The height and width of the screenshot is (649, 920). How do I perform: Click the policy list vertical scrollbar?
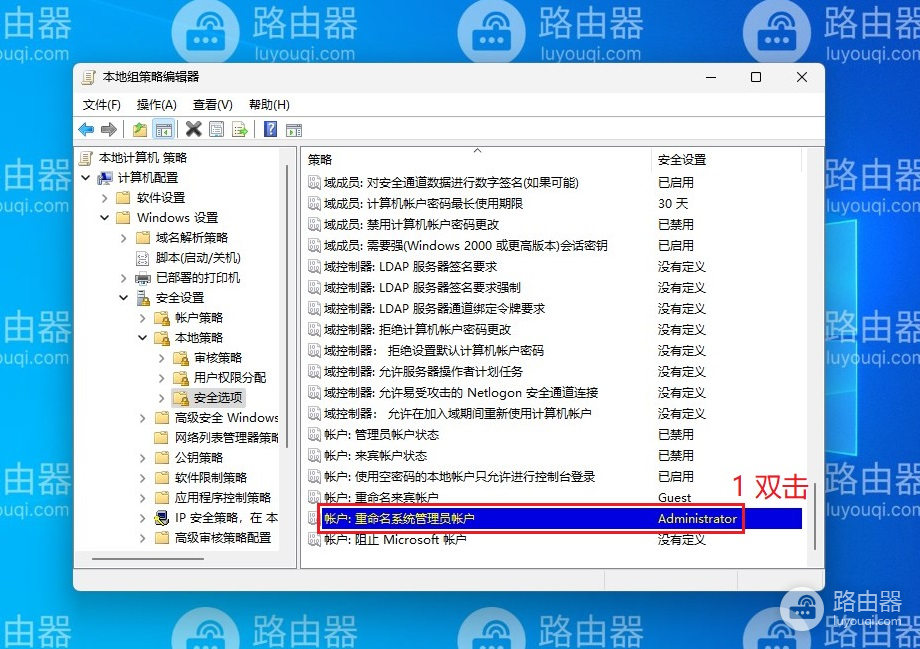(x=816, y=516)
